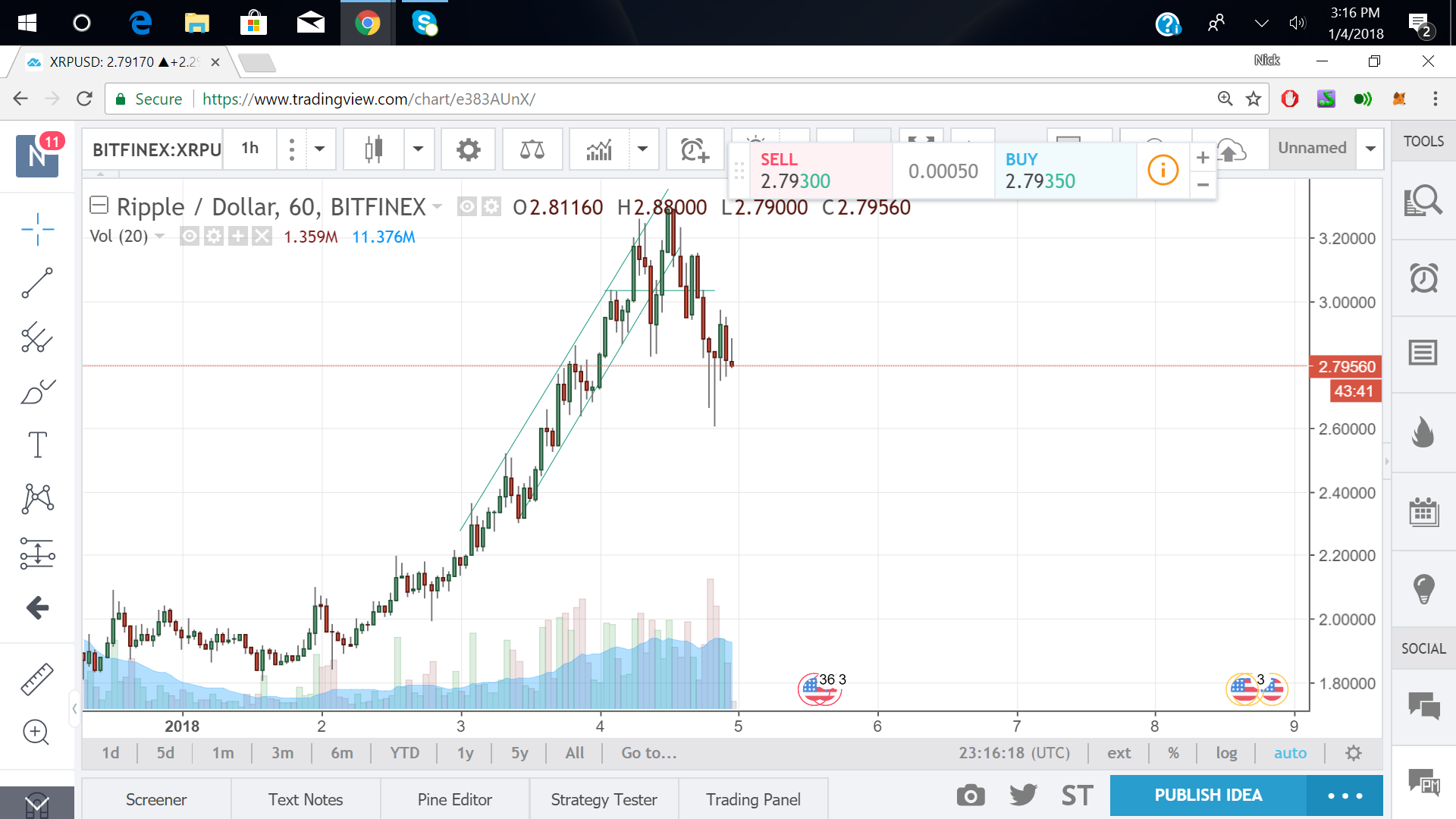Open the interval options three dots

click(291, 149)
